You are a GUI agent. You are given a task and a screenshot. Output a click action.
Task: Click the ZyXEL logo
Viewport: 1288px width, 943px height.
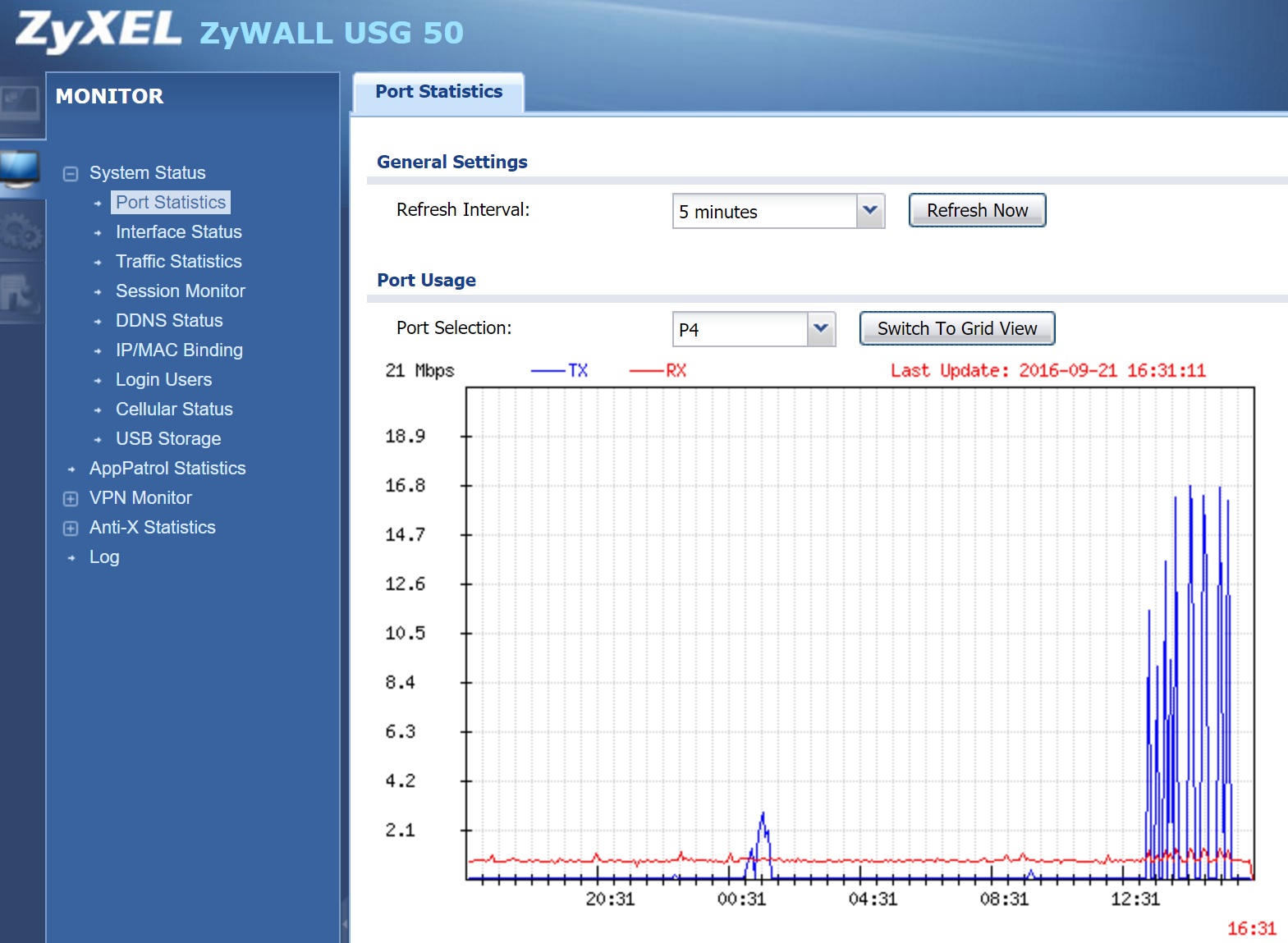click(98, 31)
